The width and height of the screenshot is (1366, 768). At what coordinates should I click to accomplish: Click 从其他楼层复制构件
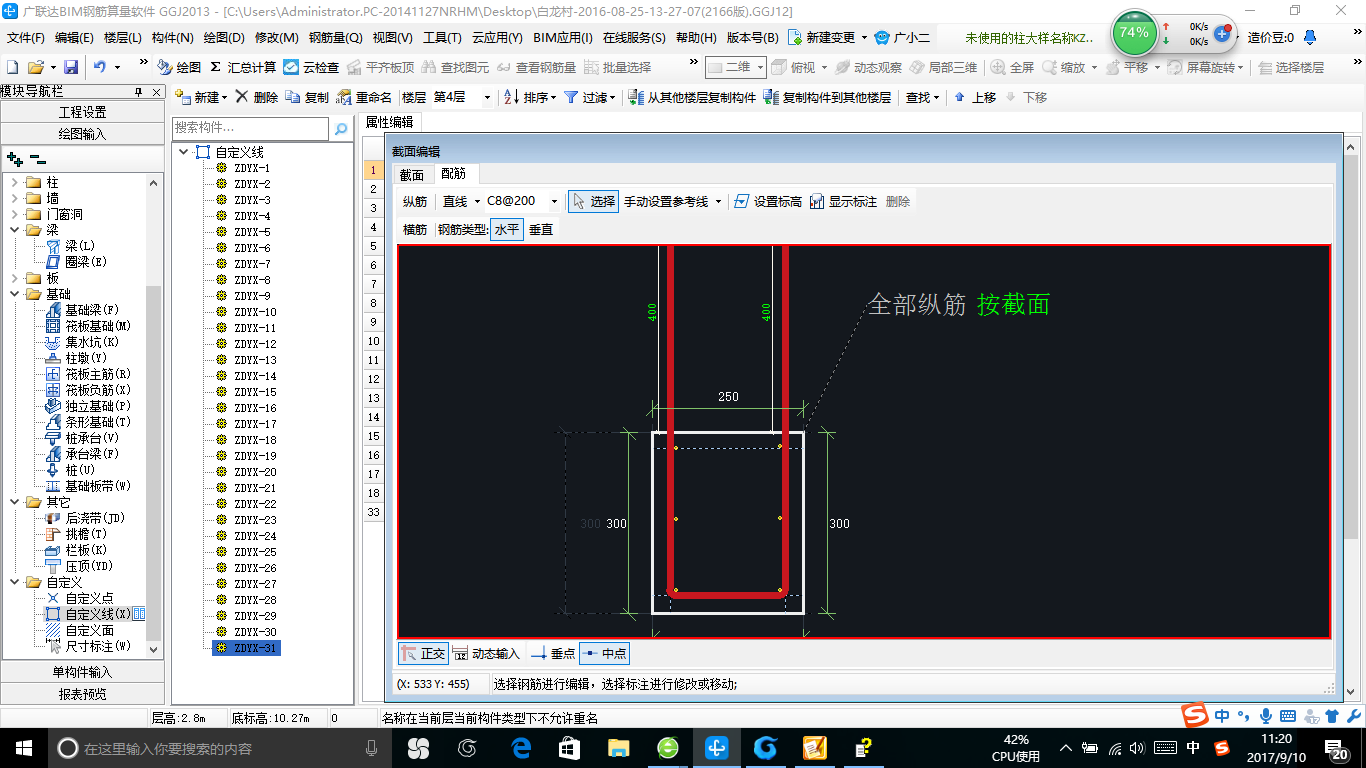(692, 97)
